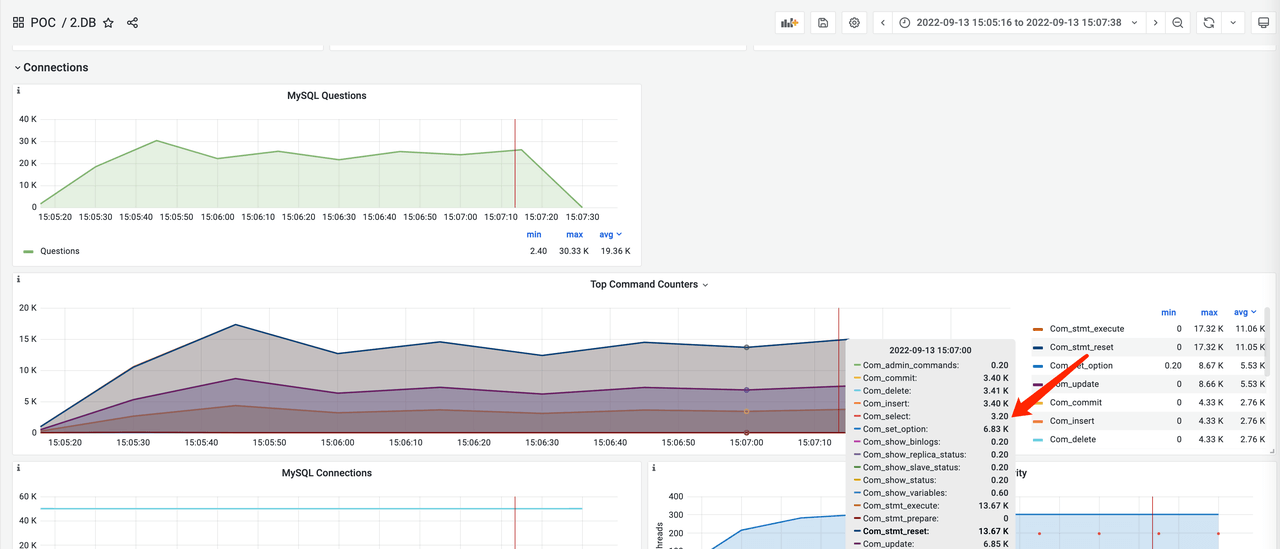Sort the Top Command Counters legend by max

click(x=1209, y=312)
